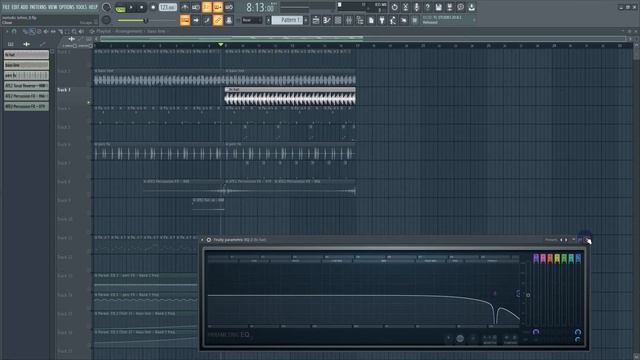Show automation tab in picker
Viewport: 640px width, 360px height.
coord(42,44)
